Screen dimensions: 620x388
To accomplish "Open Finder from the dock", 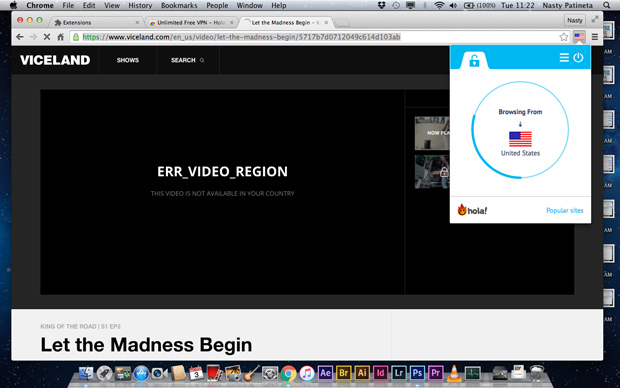I will click(86, 373).
